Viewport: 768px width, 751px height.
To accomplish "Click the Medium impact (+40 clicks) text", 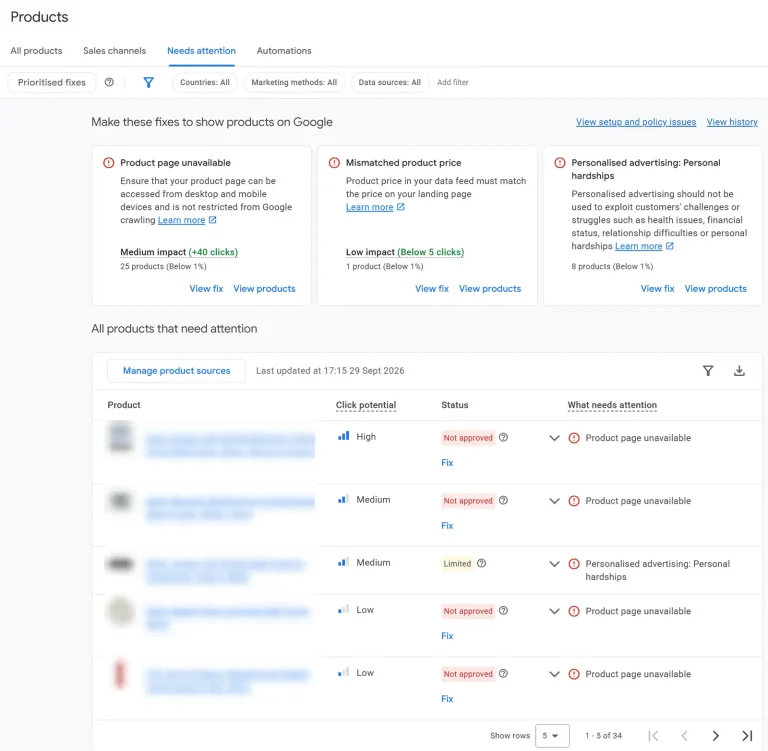I will point(179,252).
